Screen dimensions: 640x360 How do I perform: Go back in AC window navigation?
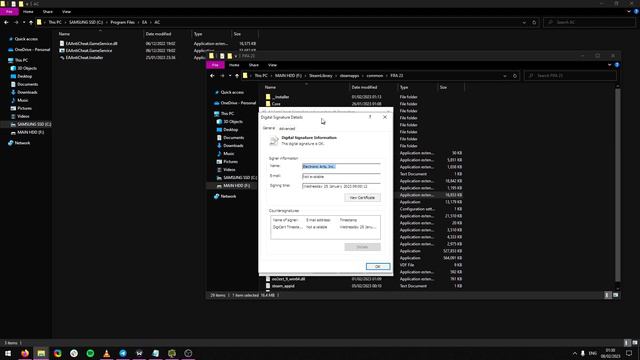click(x=6, y=22)
